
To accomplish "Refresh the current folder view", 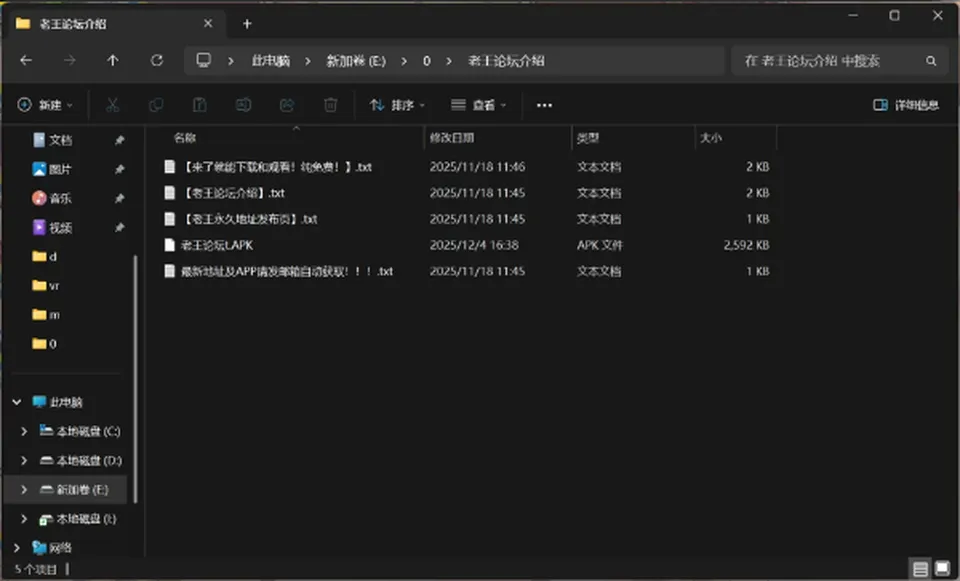I will pos(157,61).
